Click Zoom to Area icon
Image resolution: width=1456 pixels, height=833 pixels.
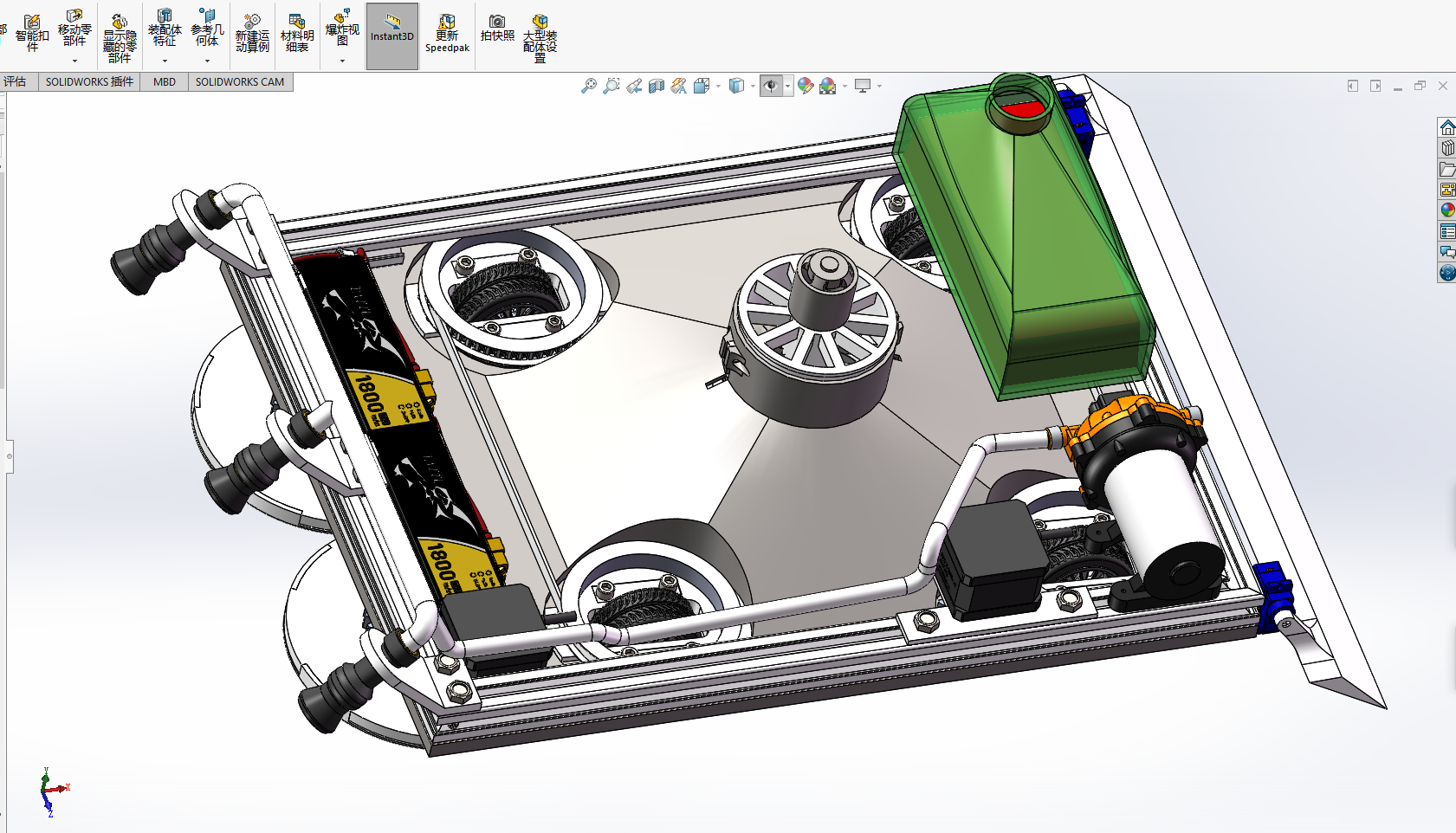612,86
